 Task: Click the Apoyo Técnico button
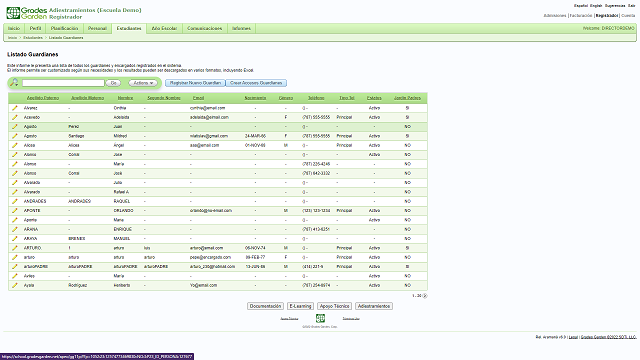(x=334, y=306)
